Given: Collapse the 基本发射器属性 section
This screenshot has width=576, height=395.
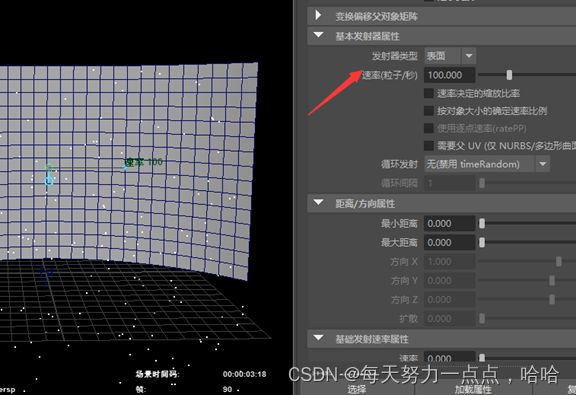Looking at the screenshot, I should tap(318, 35).
